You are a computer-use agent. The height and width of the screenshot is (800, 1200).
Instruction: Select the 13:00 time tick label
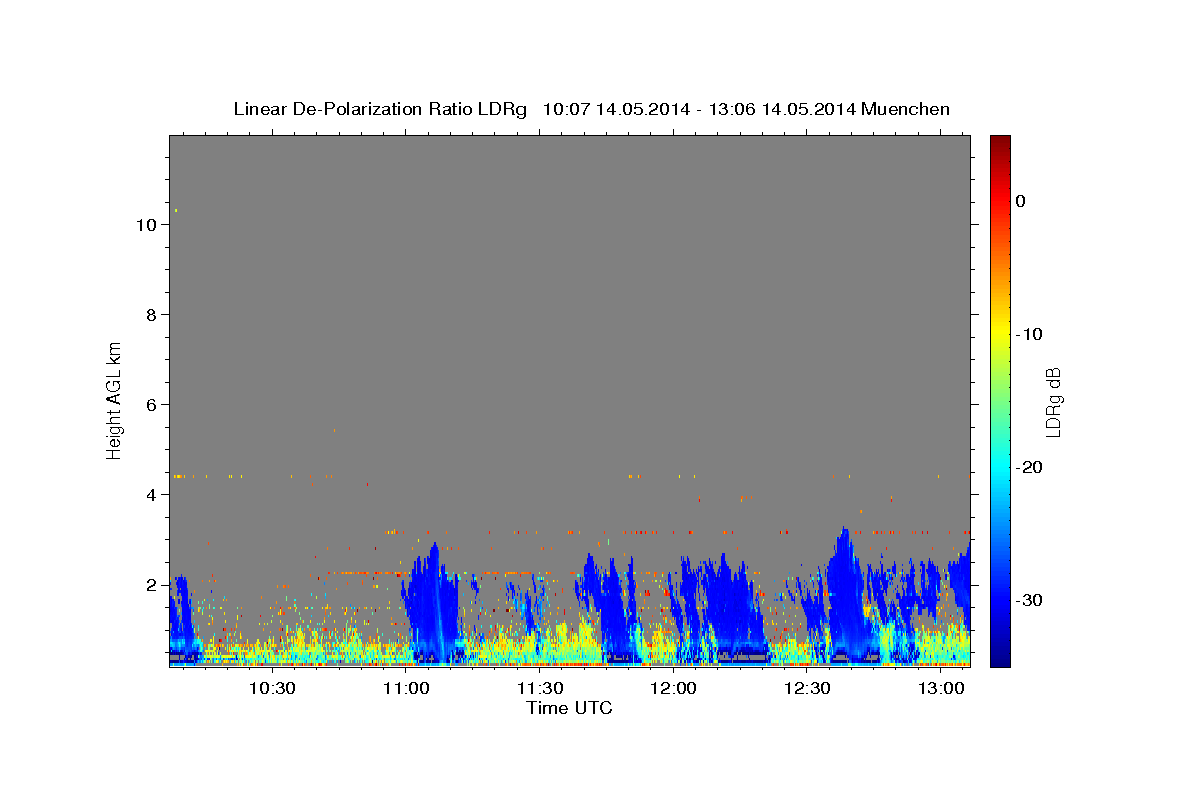click(942, 688)
